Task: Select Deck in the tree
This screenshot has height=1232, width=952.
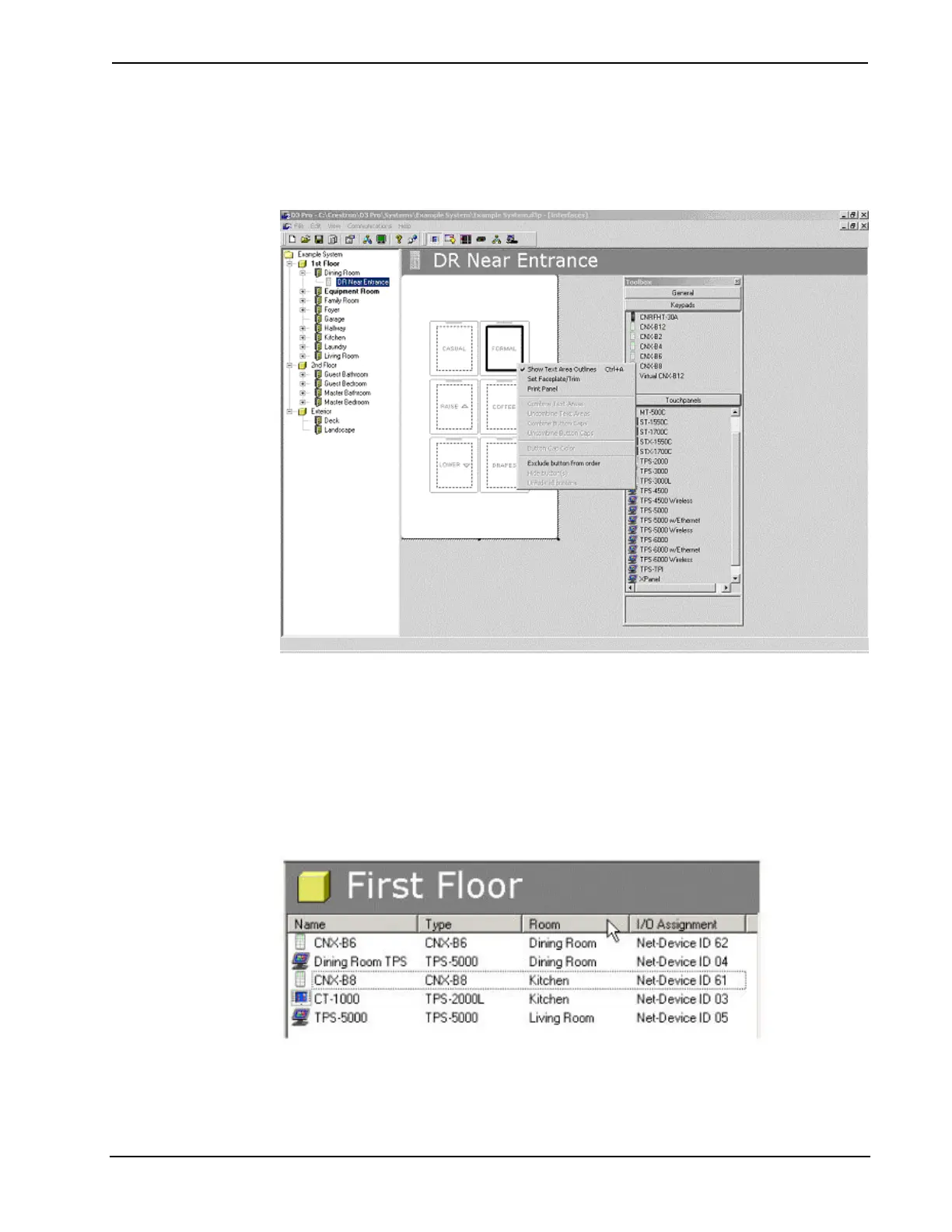Action: 331,421
